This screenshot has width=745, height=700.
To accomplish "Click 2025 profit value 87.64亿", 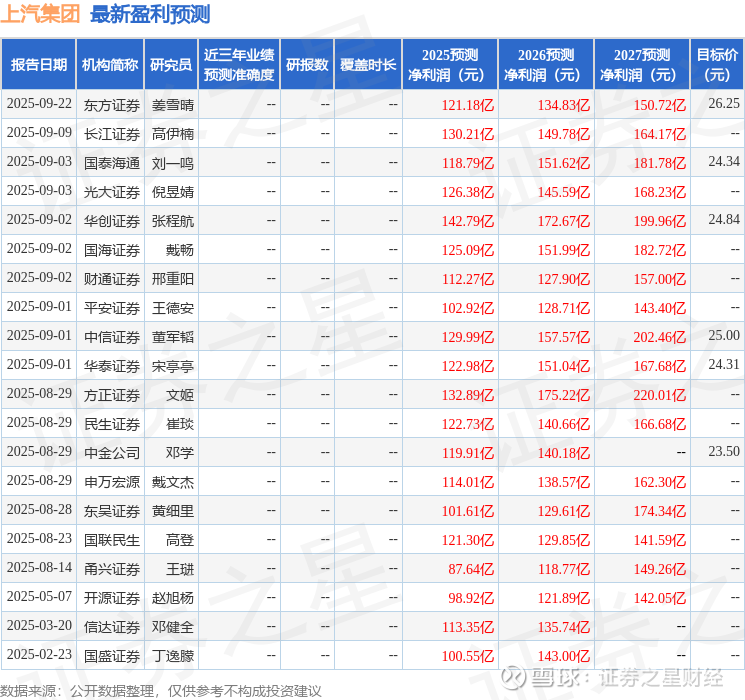I will coord(471,569).
